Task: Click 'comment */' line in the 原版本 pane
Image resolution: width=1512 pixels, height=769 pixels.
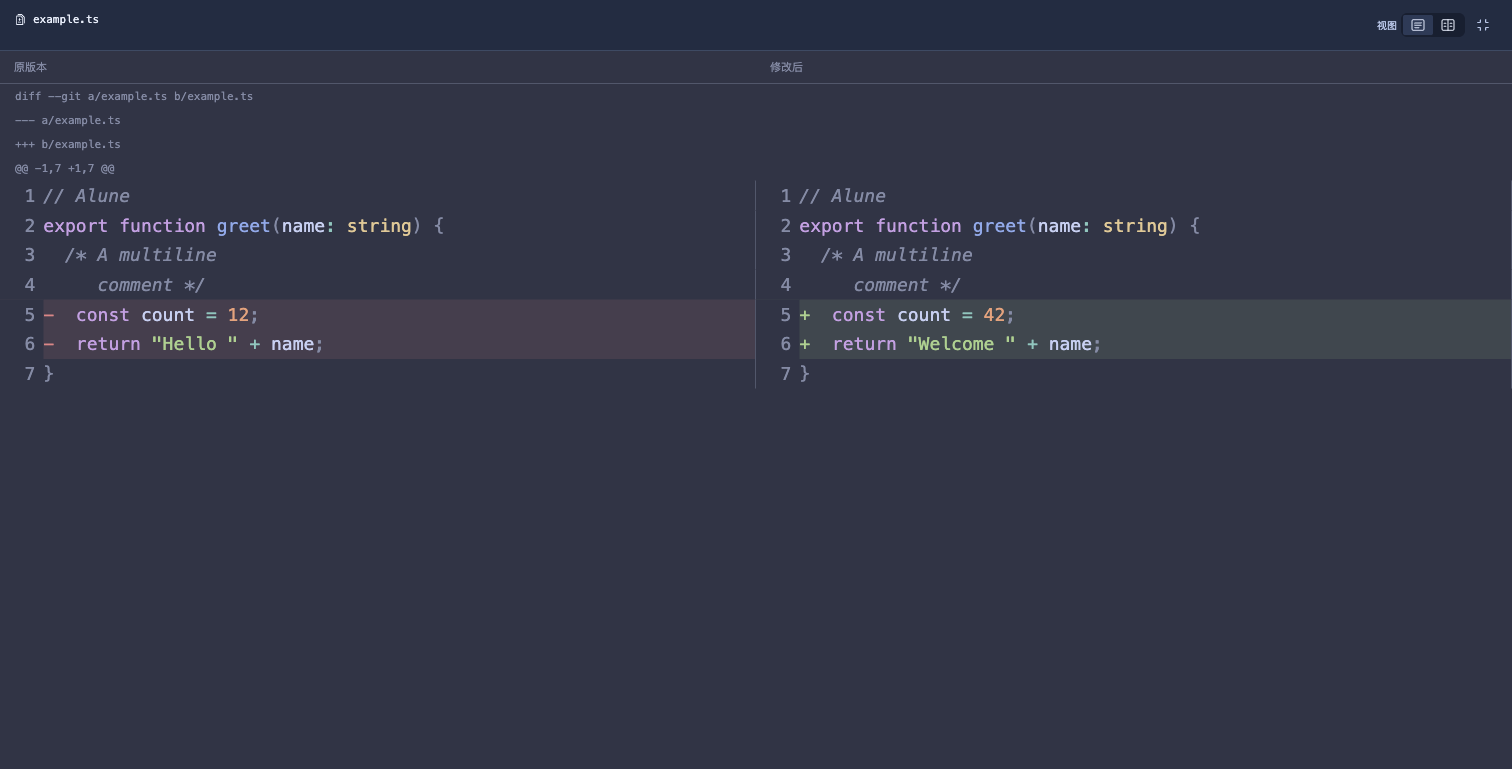Action: (151, 285)
